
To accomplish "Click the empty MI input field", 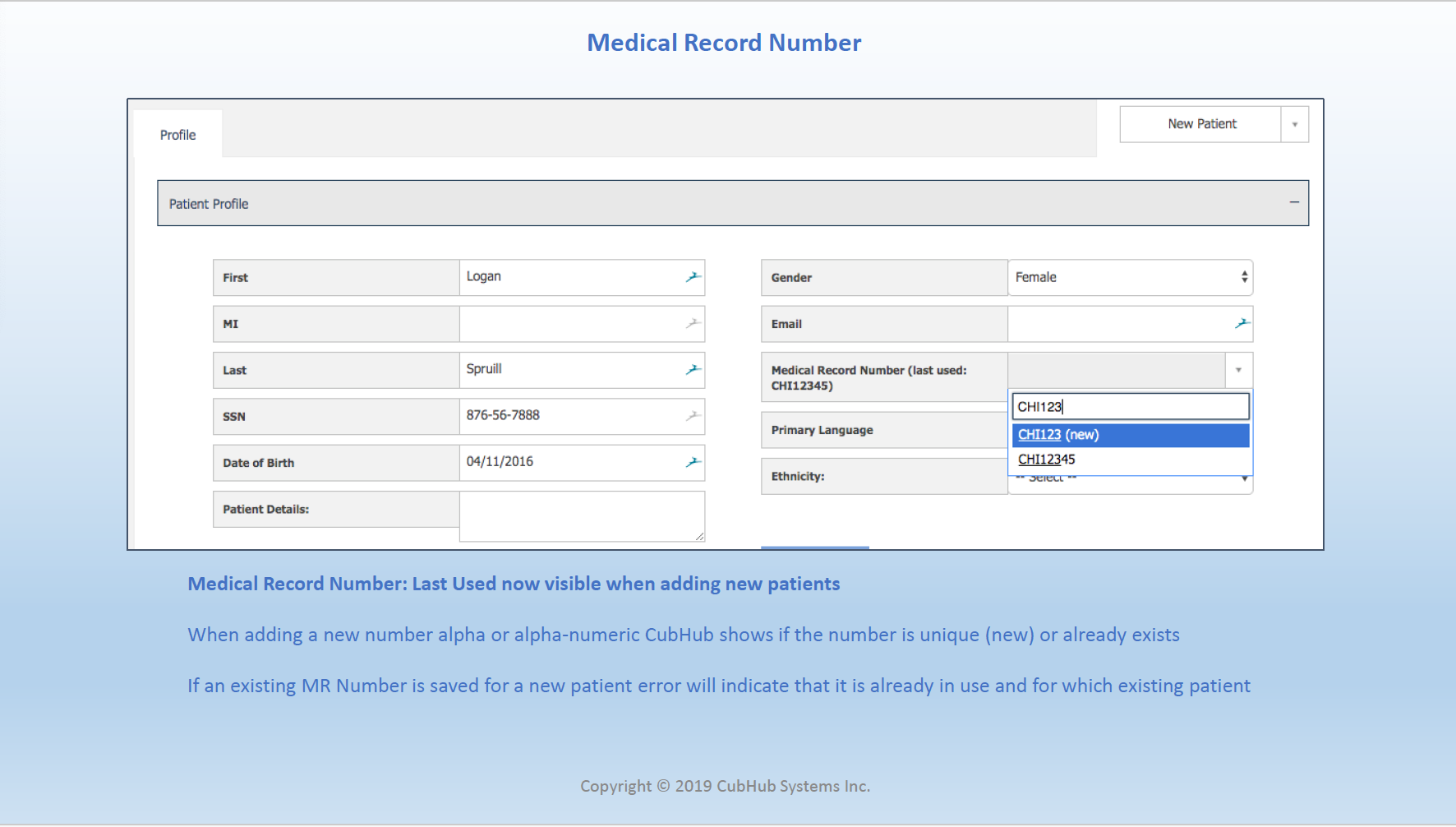I will tap(582, 324).
